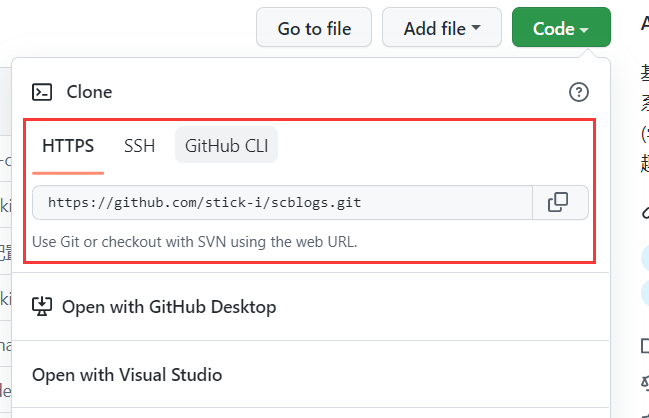This screenshot has width=649, height=418.
Task: Click the GitHub Desktop download icon
Action: (42, 307)
